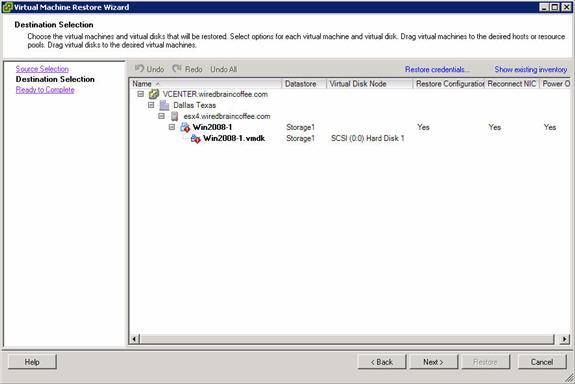Cancel the restore wizard

pyautogui.click(x=542, y=362)
